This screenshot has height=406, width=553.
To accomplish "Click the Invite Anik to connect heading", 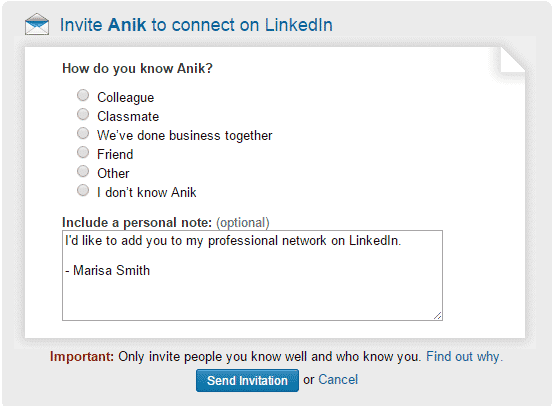I will (196, 25).
